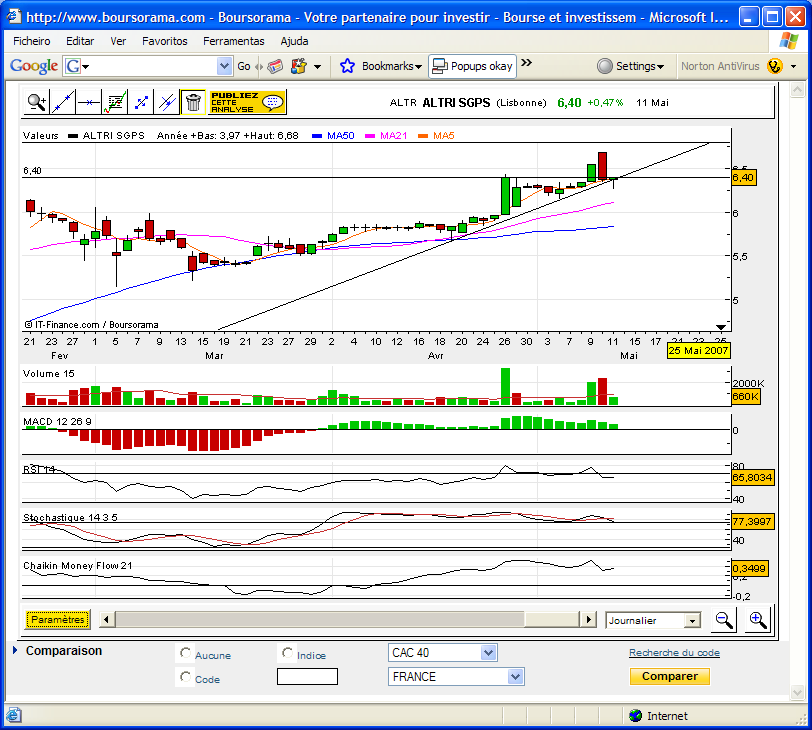
Task: Click the Chaikin Money Flow 21 label
Action: 78,566
